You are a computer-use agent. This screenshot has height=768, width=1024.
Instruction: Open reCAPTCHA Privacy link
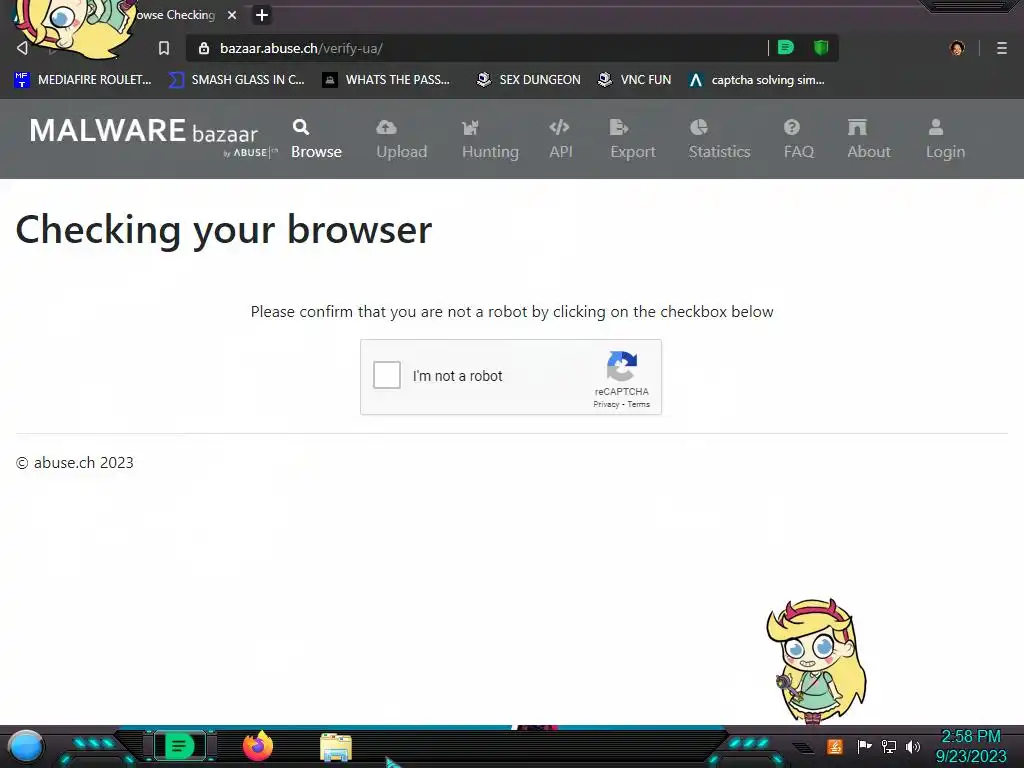tap(606, 404)
